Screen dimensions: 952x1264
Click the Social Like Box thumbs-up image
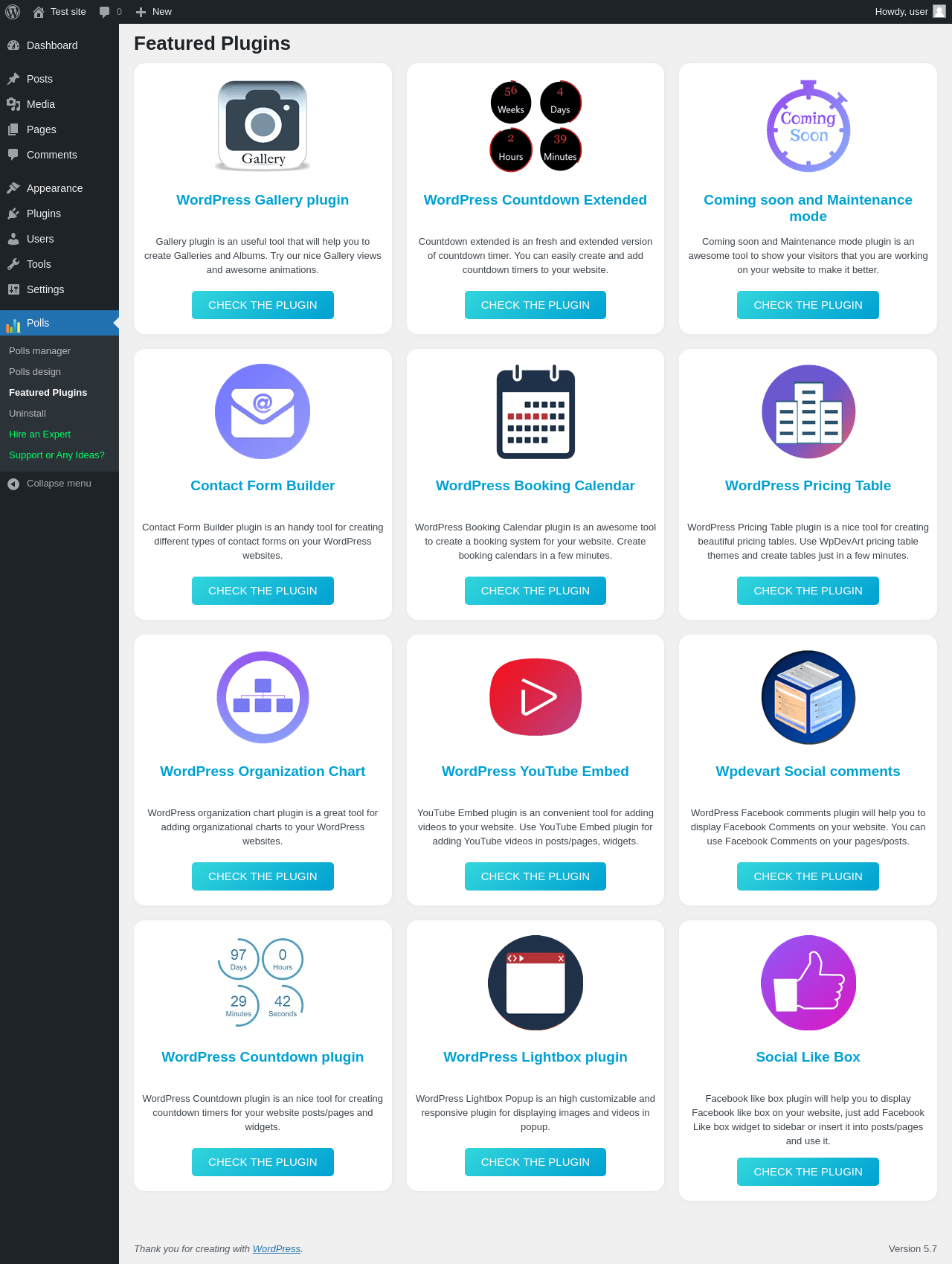click(808, 983)
